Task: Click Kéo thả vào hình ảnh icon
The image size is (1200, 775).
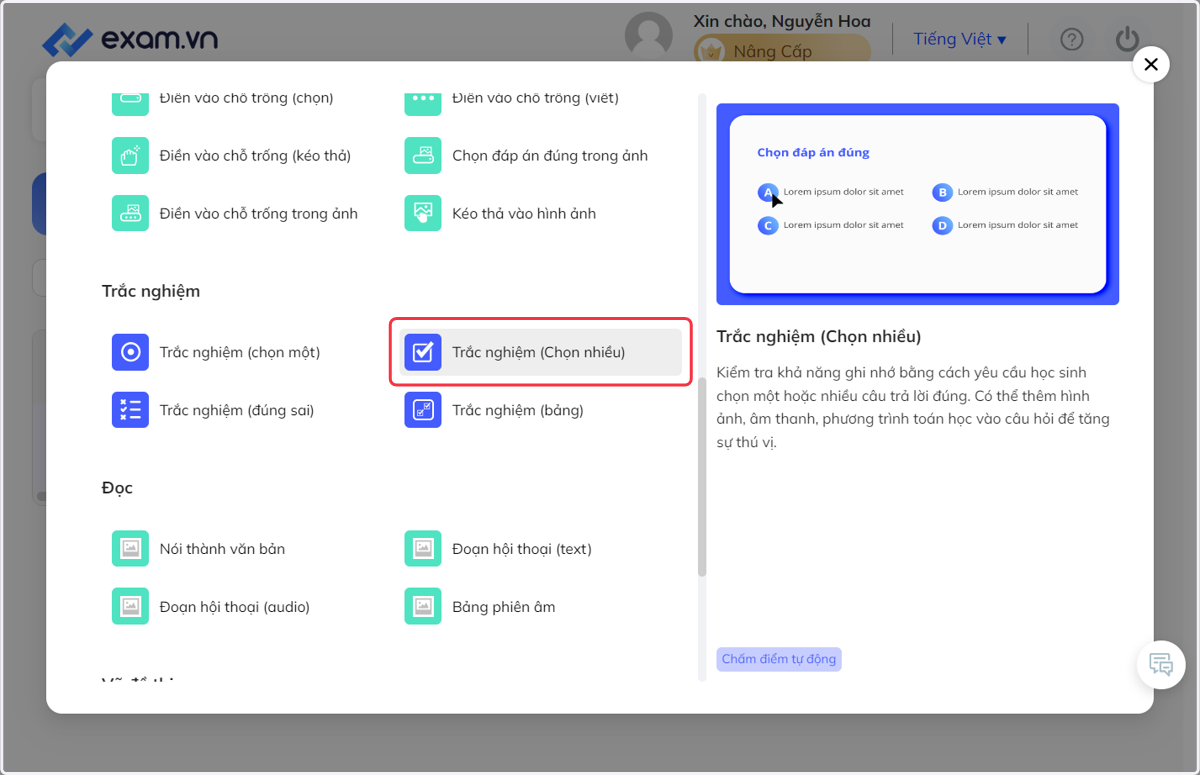Action: 423,213
